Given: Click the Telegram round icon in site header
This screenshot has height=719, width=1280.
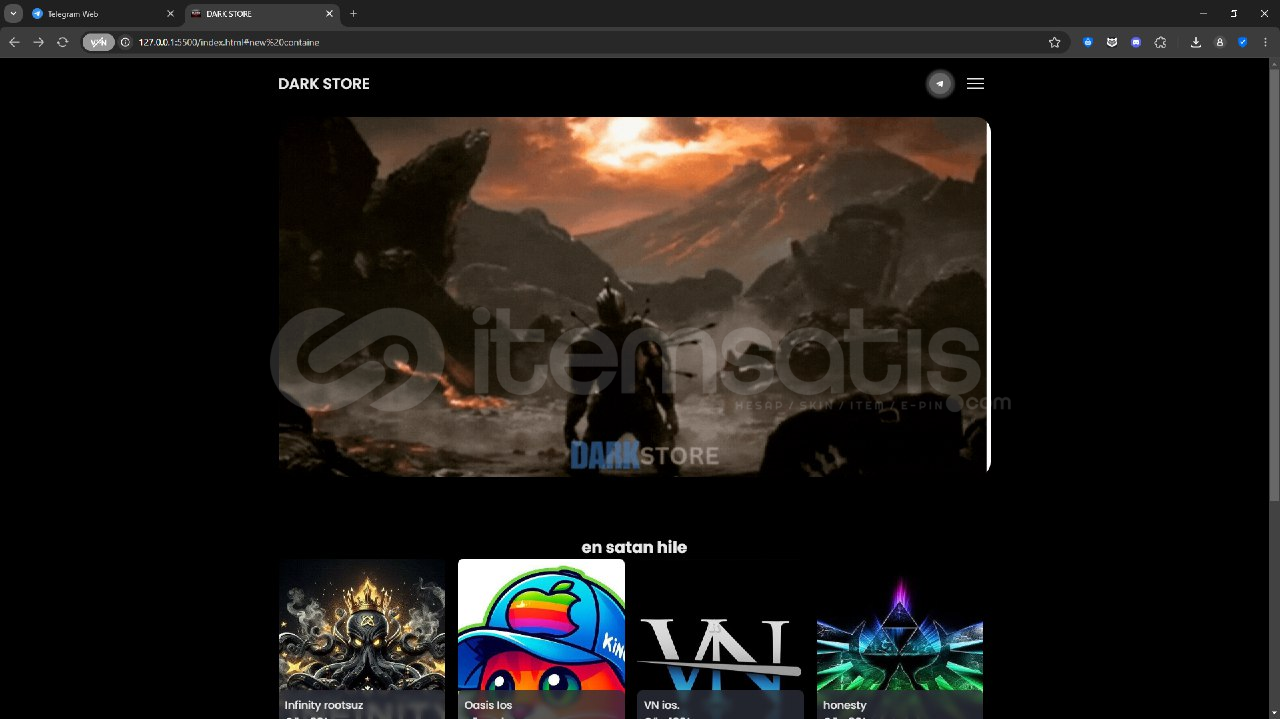Looking at the screenshot, I should 940,84.
